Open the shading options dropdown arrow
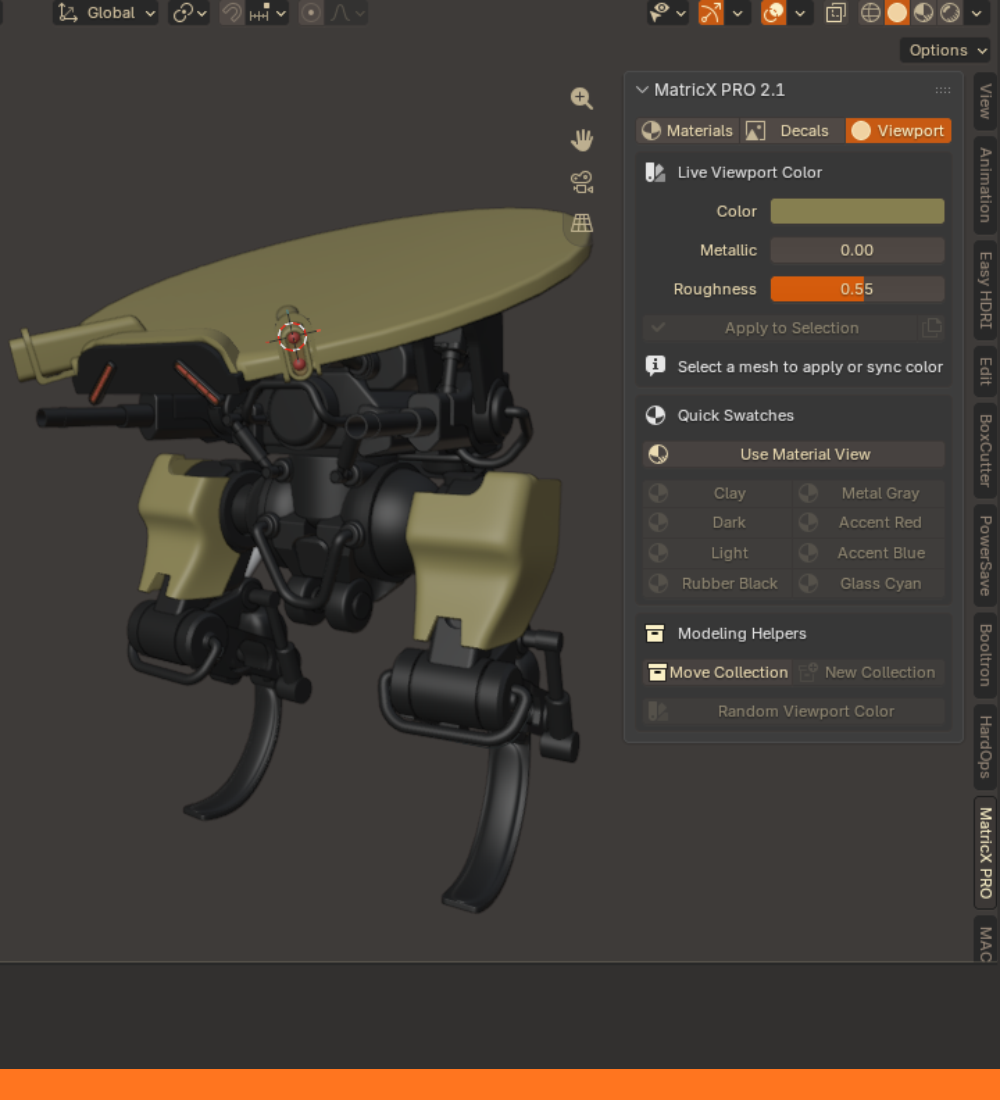1000x1100 pixels. pos(976,13)
